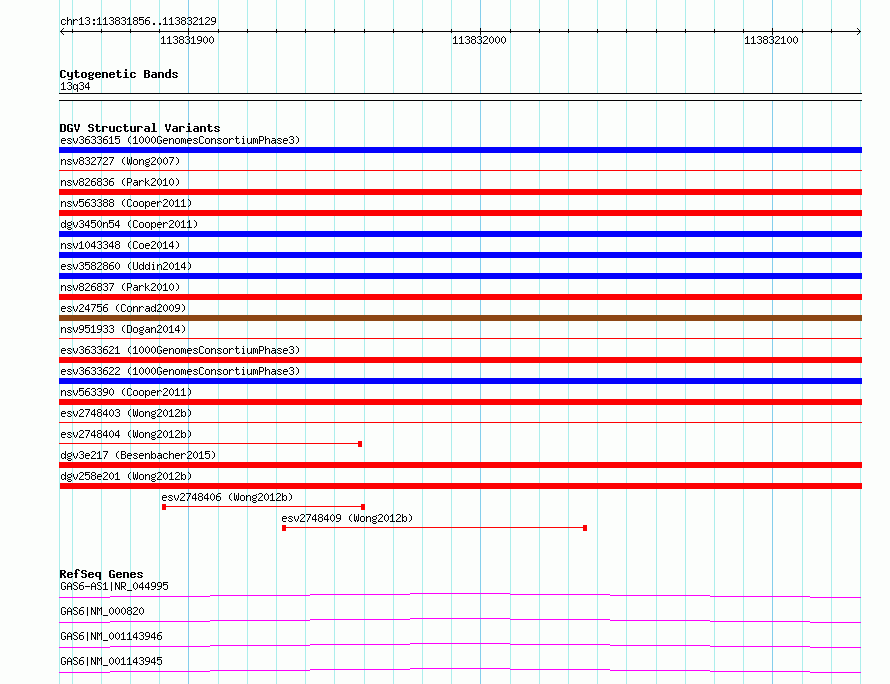
Task: Select variant label nsv826836 (Park2010)
Action: (x=120, y=182)
